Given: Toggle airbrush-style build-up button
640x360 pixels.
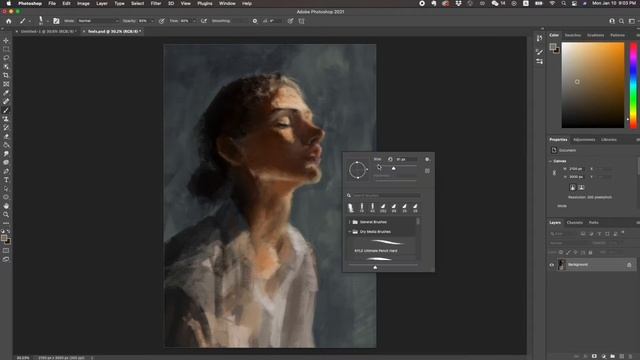Looking at the screenshot, I should [204, 21].
